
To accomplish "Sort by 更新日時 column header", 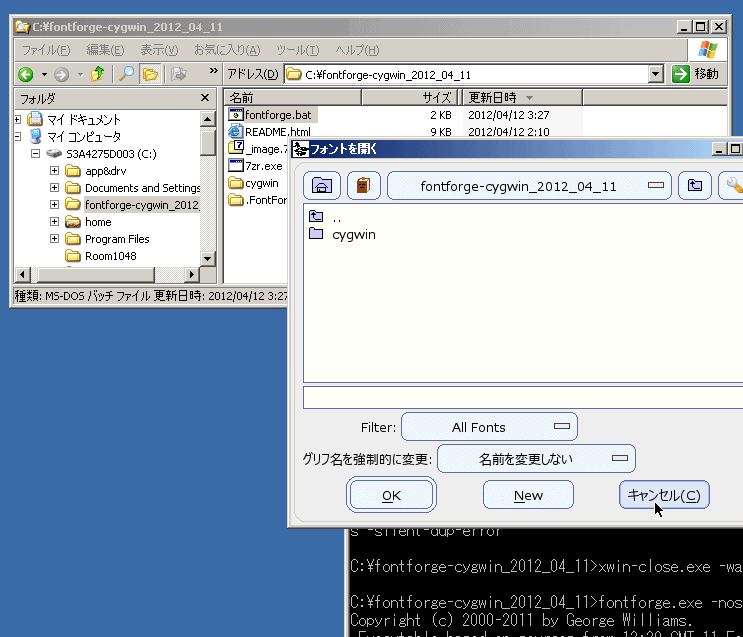I will [x=521, y=98].
